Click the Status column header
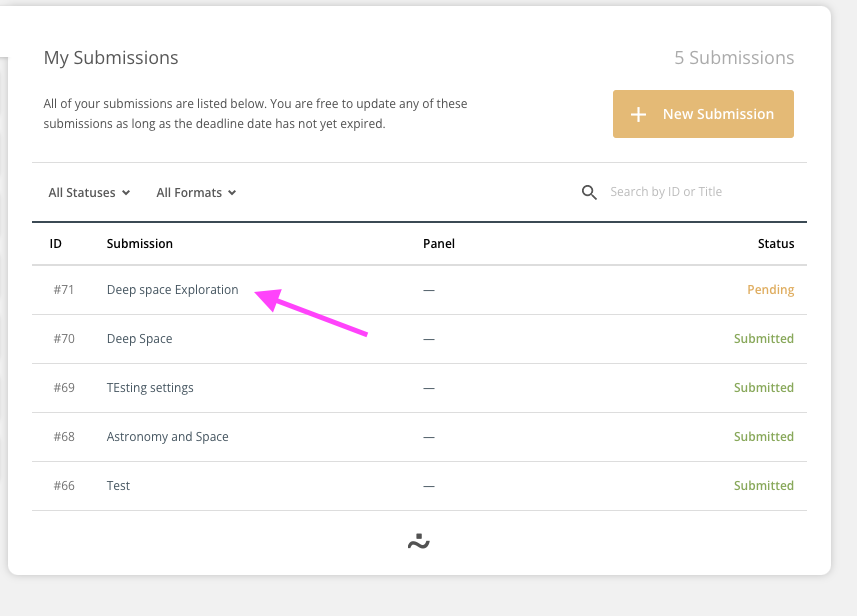The width and height of the screenshot is (857, 616). 776,243
